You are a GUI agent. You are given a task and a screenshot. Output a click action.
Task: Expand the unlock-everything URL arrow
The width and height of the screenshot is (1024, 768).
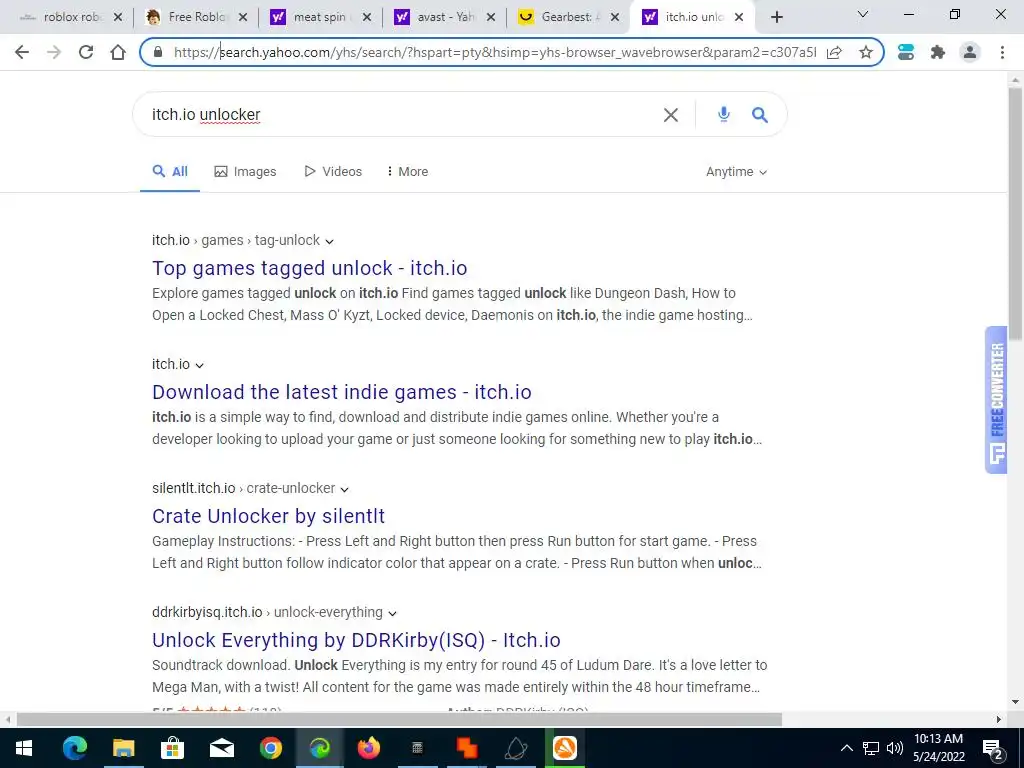pyautogui.click(x=392, y=613)
